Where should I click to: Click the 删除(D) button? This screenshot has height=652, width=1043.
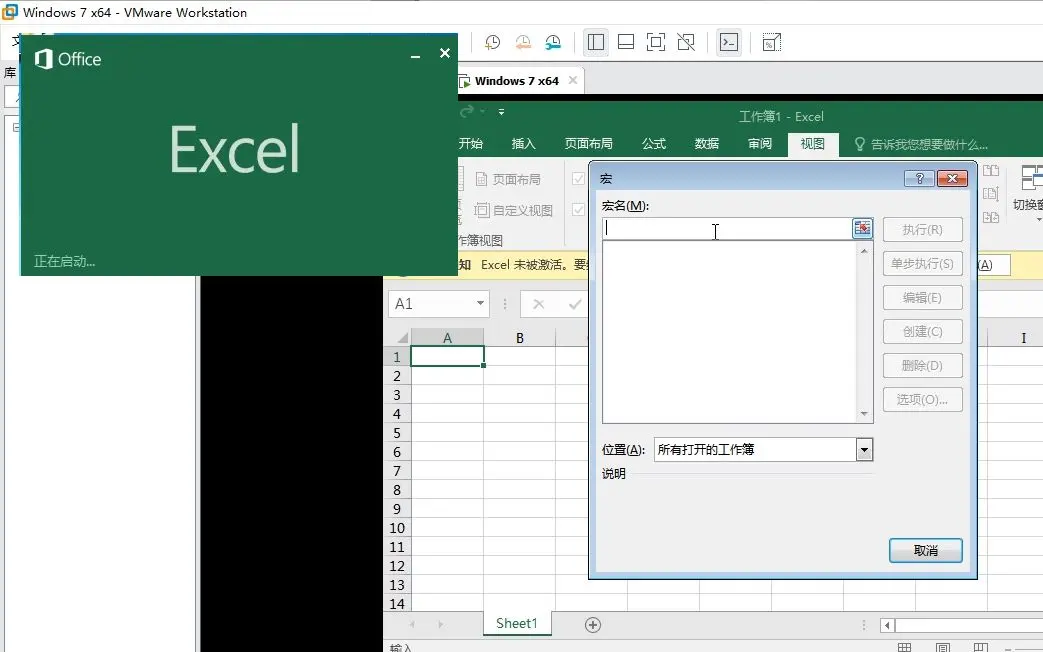[923, 365]
